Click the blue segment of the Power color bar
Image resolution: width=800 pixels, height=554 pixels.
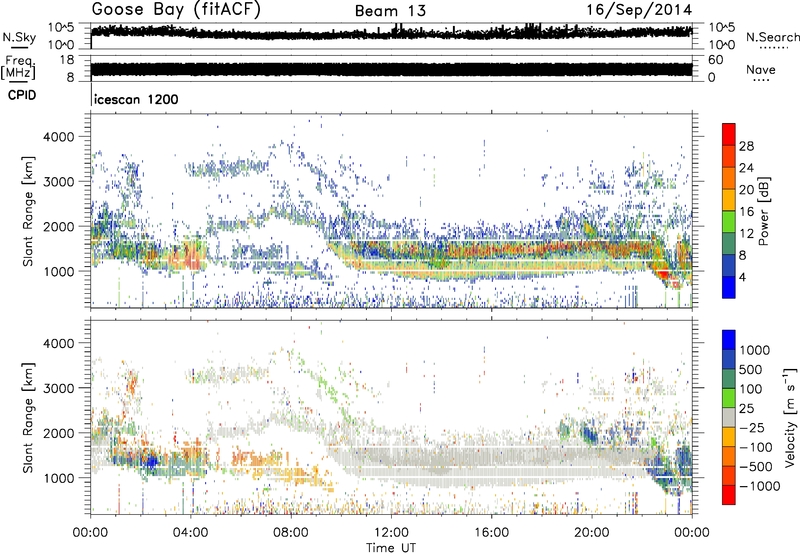point(729,287)
